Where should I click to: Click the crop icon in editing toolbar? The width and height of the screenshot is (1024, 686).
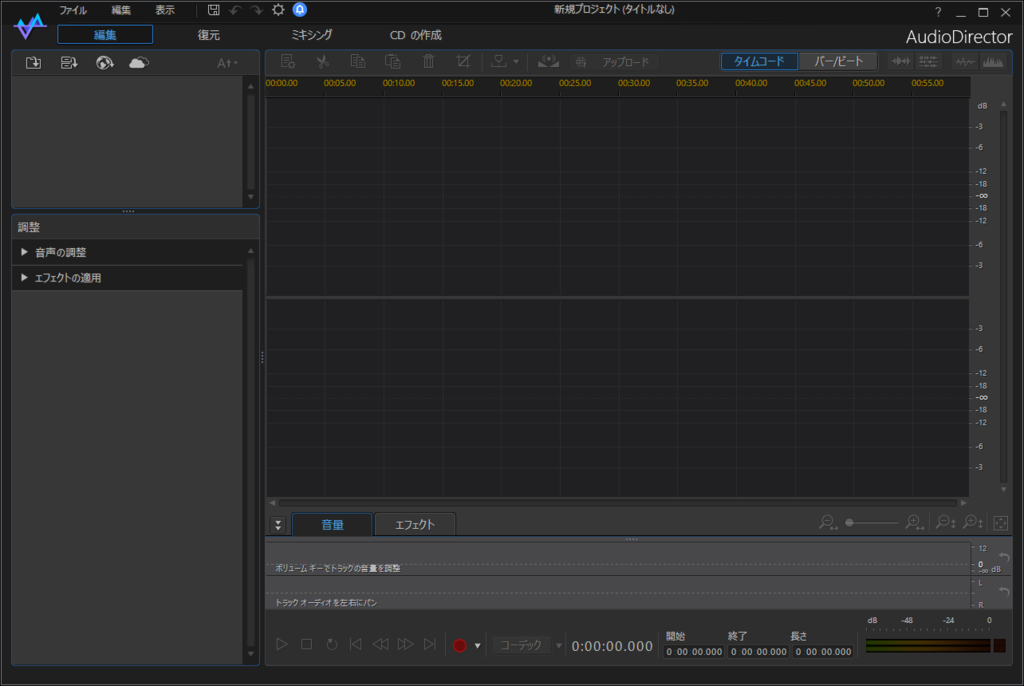(463, 61)
